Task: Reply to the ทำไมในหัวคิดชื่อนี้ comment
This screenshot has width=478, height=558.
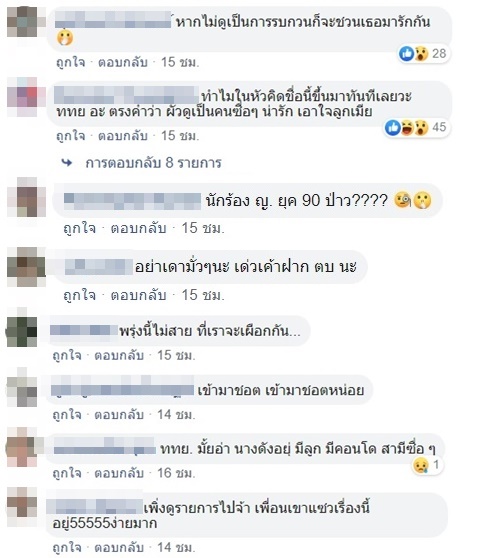Action: click(123, 136)
